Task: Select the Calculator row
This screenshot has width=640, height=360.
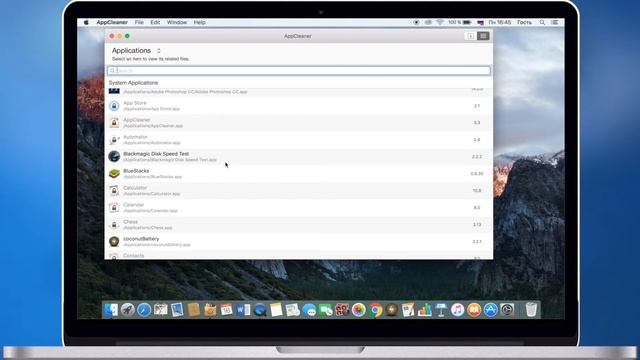Action: click(298, 191)
